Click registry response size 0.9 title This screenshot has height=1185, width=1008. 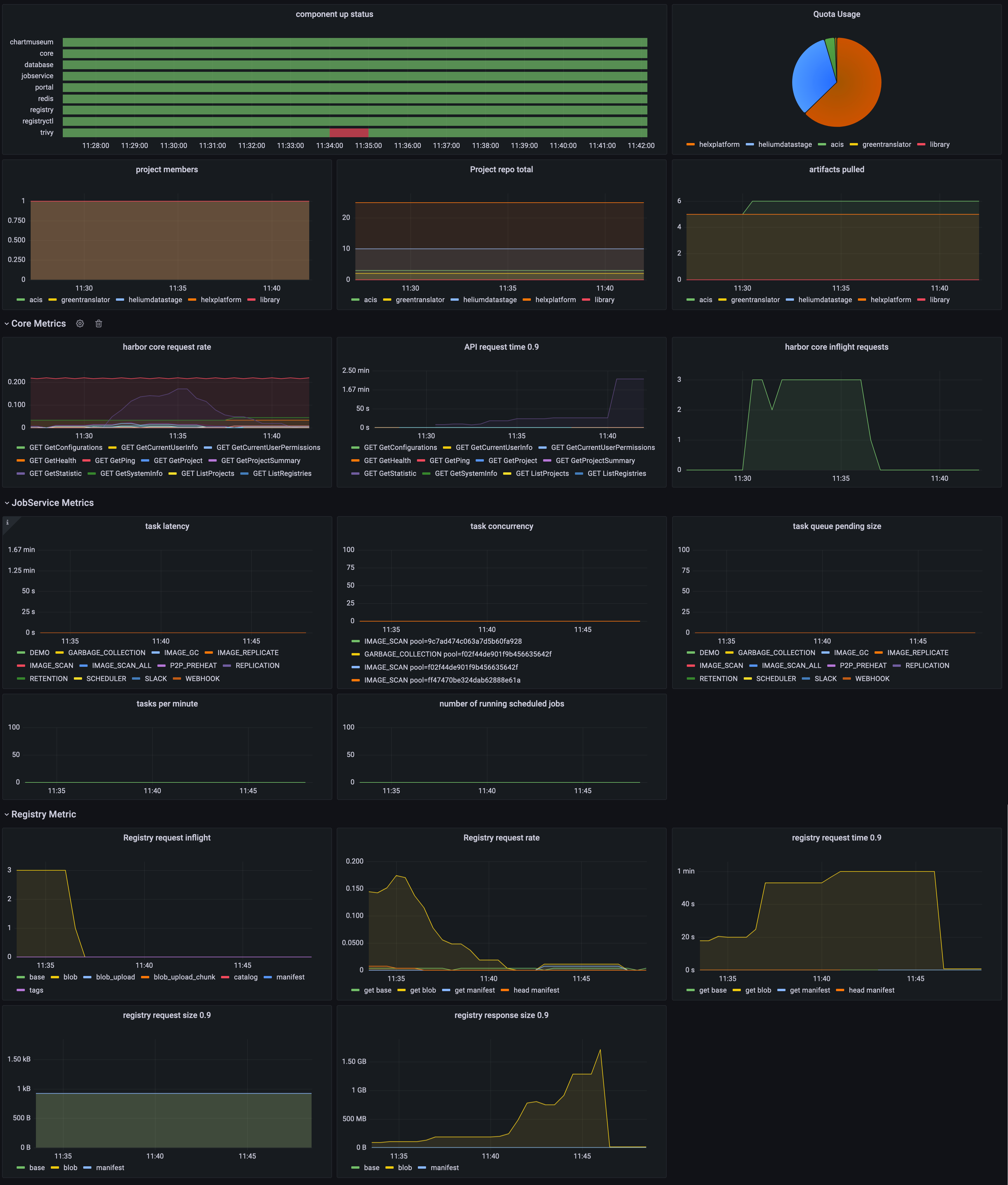tap(501, 1015)
